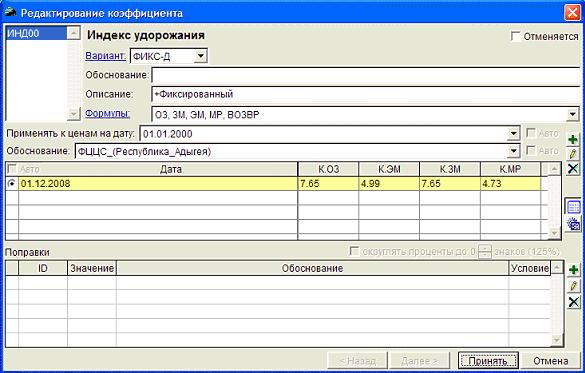Screen dimensions: 585x373
Task: Click the 4.73 cell in the К.МР column
Action: (x=510, y=184)
